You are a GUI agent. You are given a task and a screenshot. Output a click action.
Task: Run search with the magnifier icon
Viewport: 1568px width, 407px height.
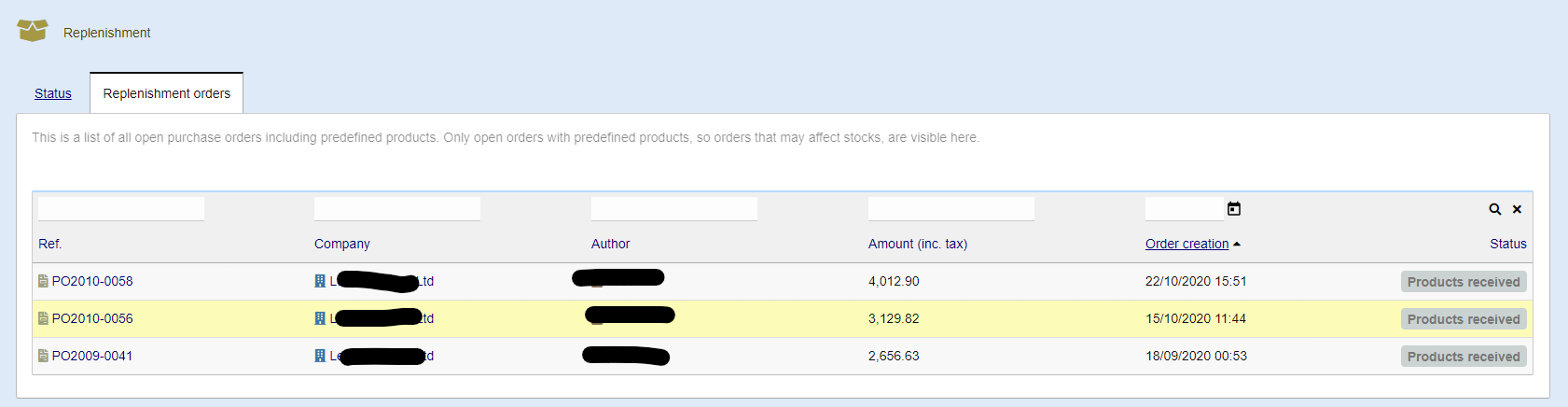click(1494, 209)
